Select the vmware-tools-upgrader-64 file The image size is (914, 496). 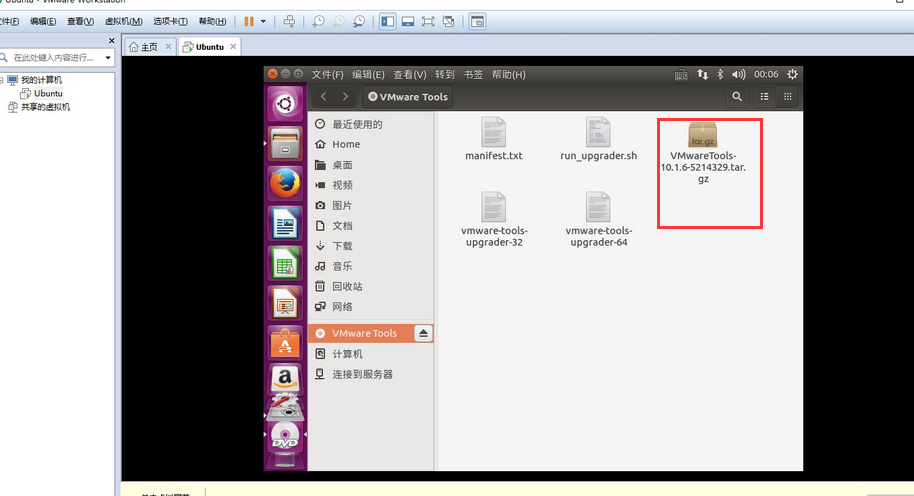pyautogui.click(x=599, y=219)
